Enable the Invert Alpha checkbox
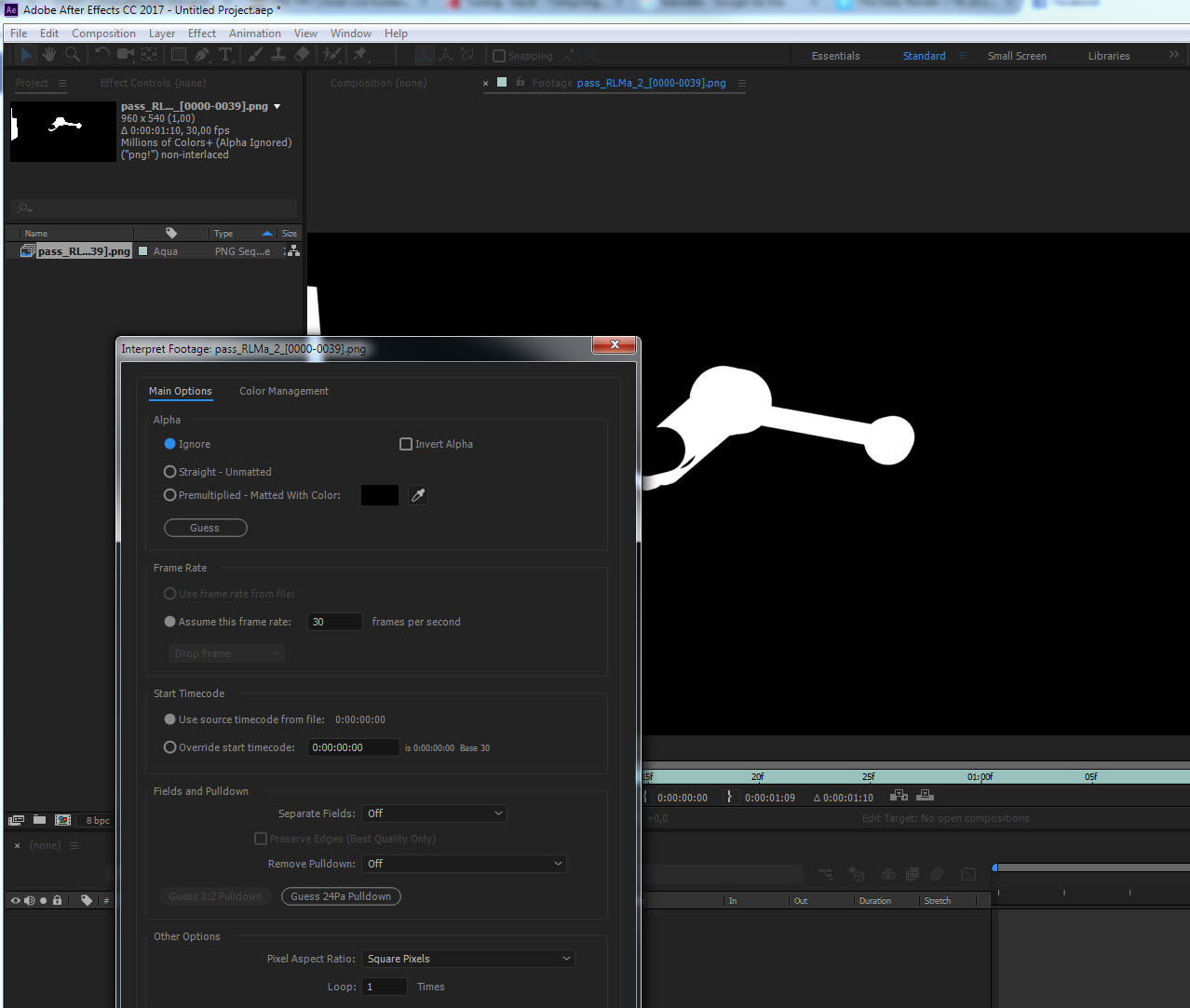The width and height of the screenshot is (1190, 1008). pyautogui.click(x=406, y=444)
